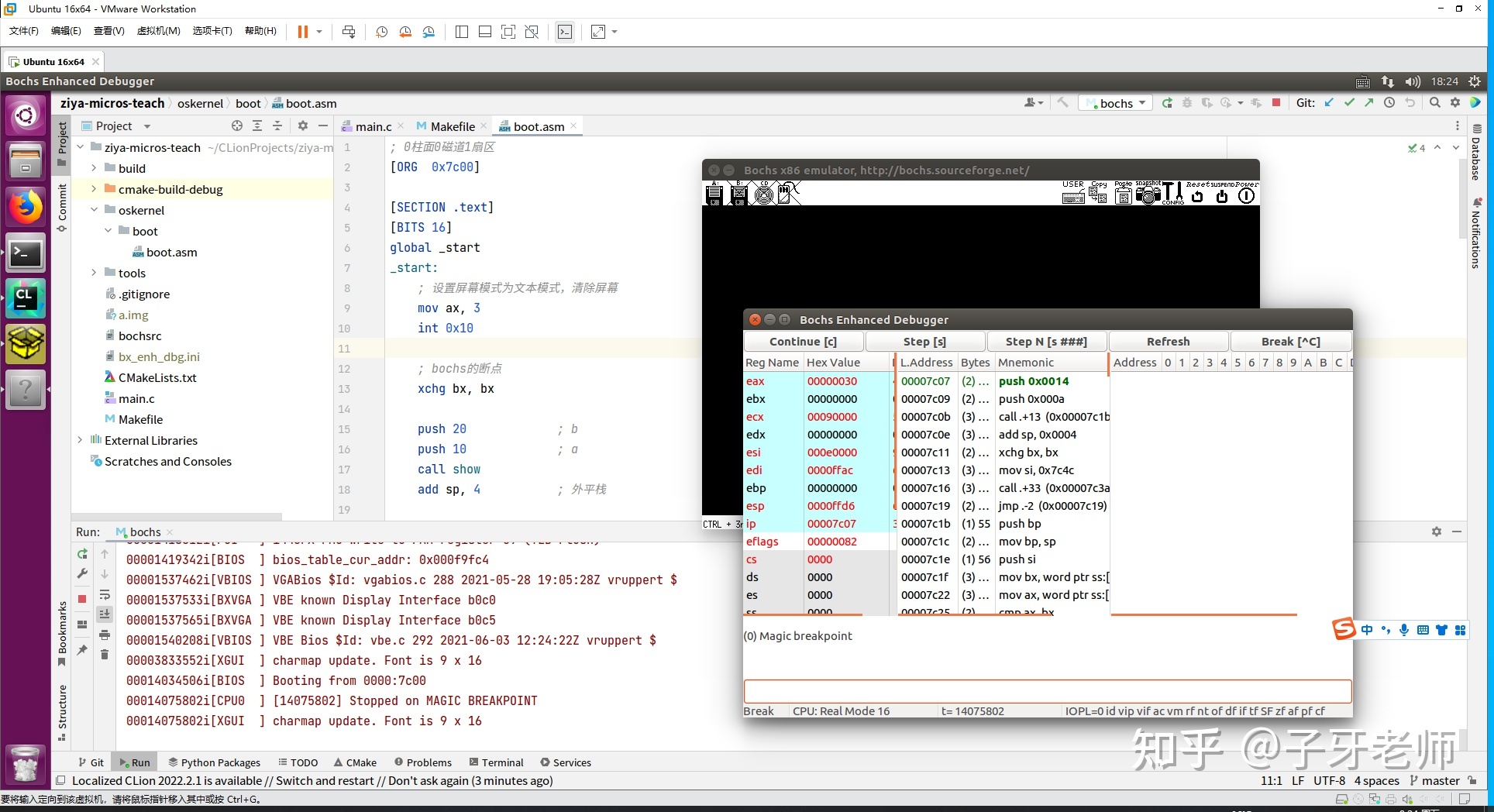The image size is (1494, 812).
Task: Open Terminal from Ubuntu dock
Action: tap(26, 253)
